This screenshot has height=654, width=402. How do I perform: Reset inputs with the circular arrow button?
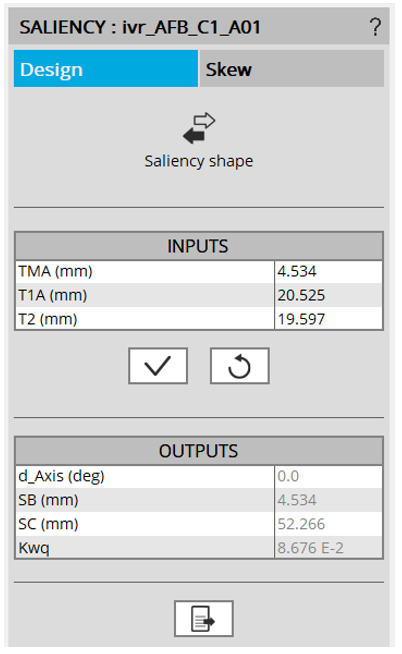(x=240, y=366)
